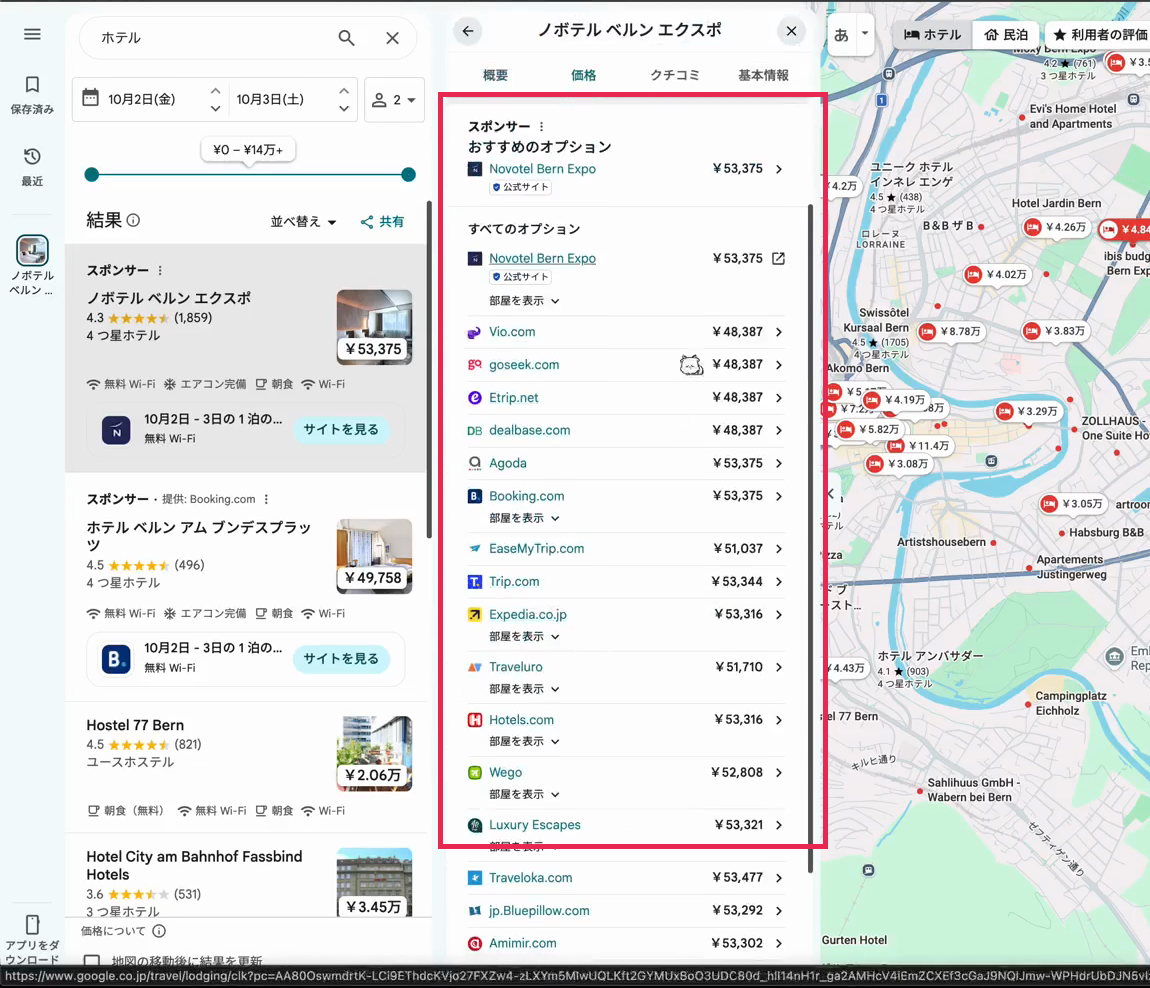Visit site for Booking.com deal
Screen dimensions: 1150x988
(x=341, y=659)
